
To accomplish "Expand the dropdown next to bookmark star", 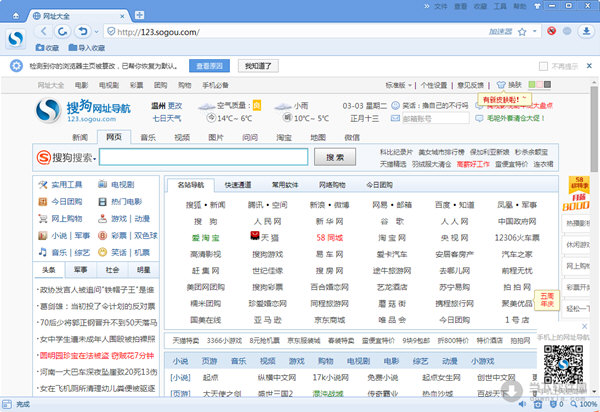I will [535, 32].
